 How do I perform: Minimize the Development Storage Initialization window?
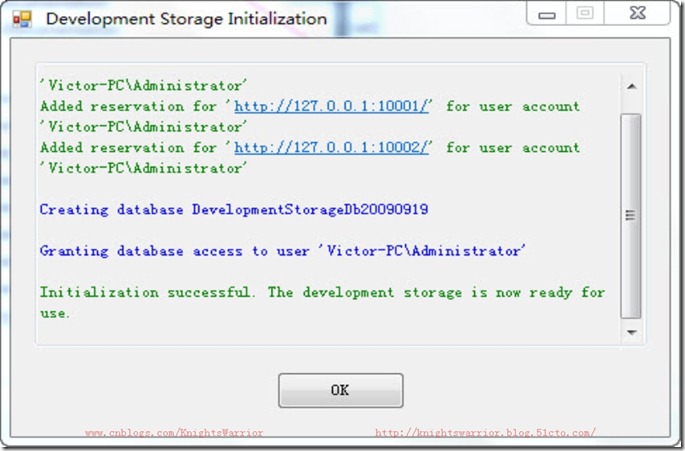547,14
